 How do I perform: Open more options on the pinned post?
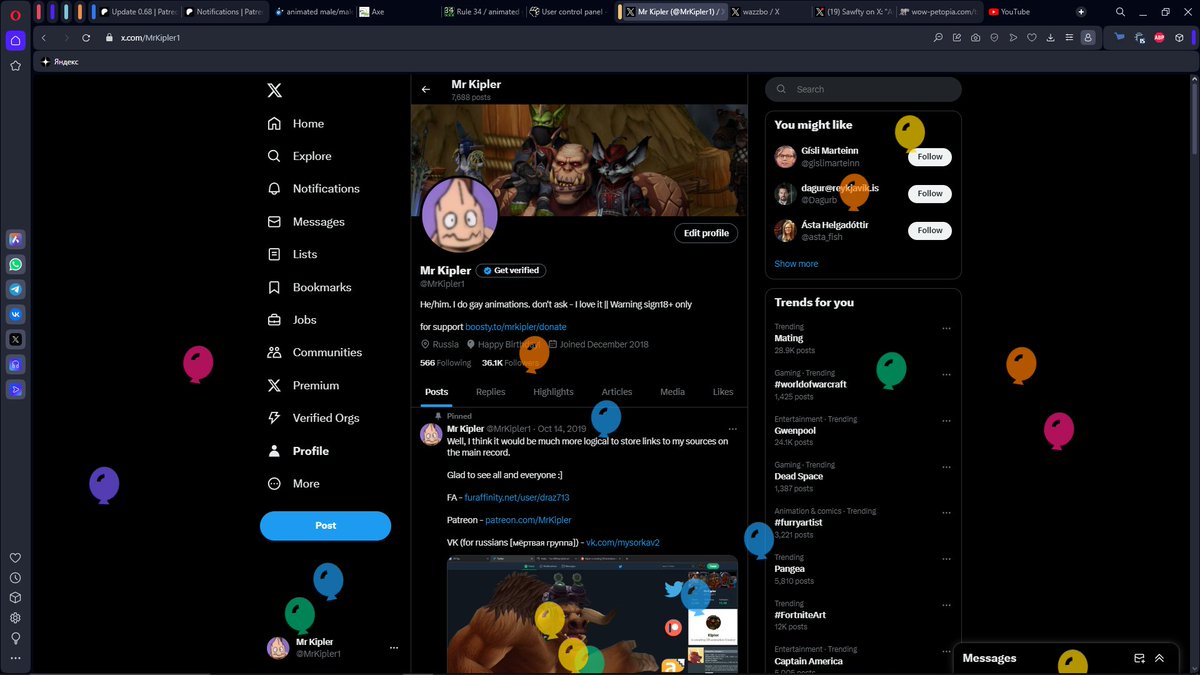[x=732, y=429]
